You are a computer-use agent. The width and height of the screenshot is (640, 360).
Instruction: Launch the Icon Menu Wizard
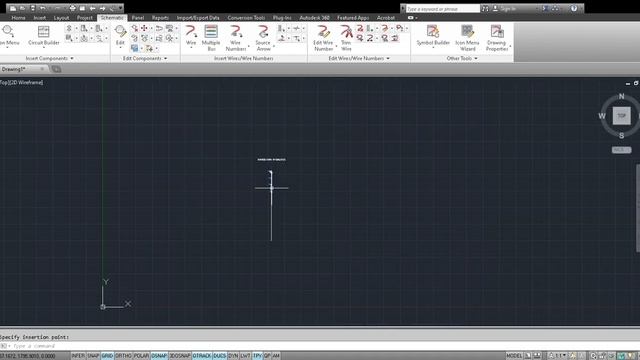[x=467, y=37]
